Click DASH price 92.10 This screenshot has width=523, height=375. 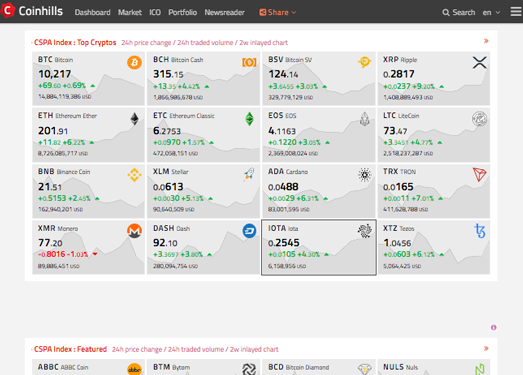[x=165, y=243]
